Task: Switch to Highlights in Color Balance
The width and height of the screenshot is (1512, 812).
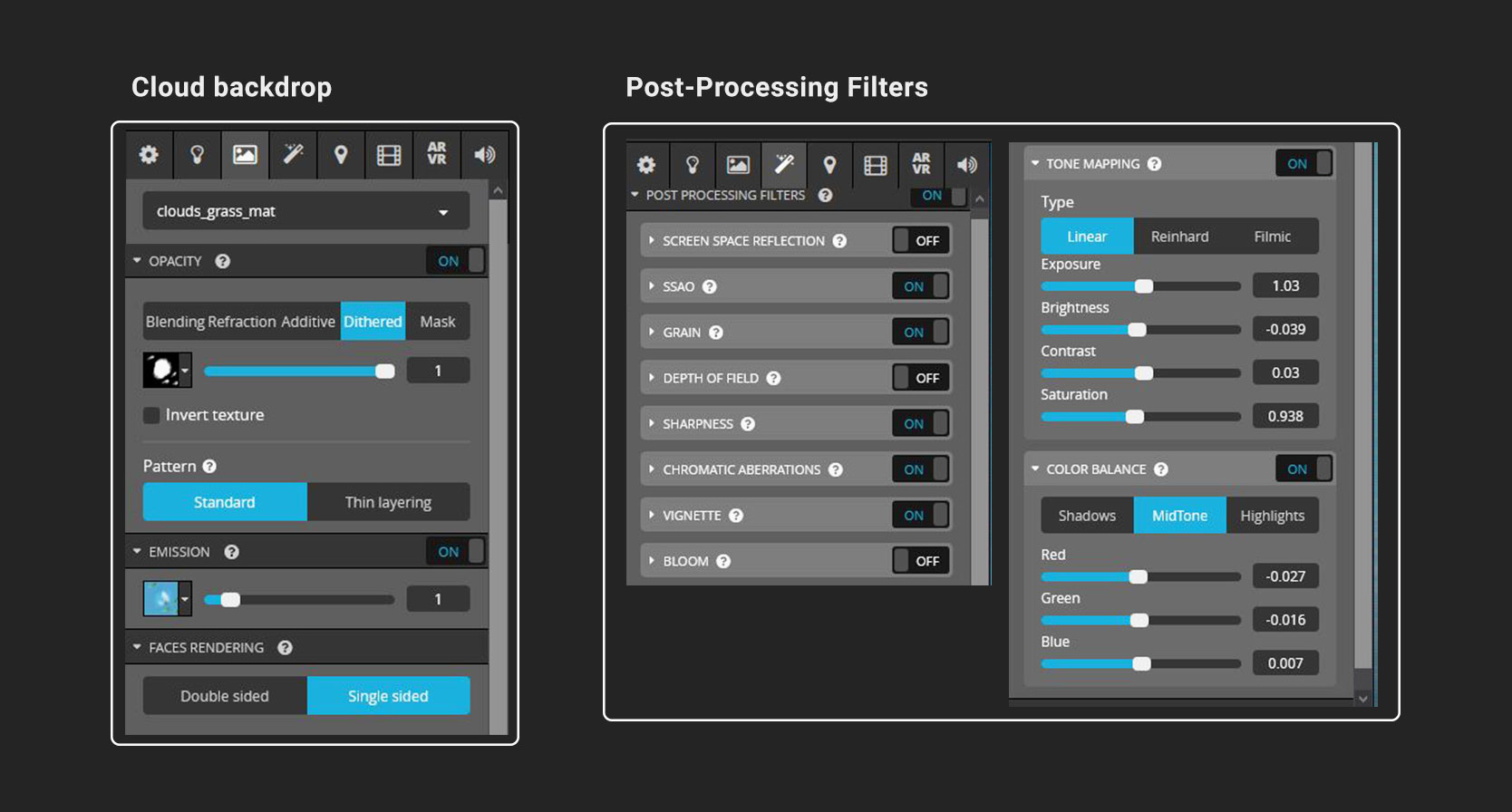Action: click(1272, 516)
